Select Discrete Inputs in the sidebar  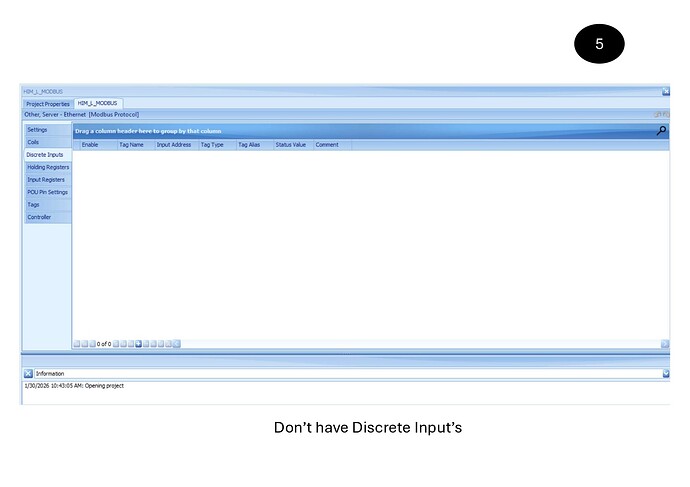coord(45,155)
